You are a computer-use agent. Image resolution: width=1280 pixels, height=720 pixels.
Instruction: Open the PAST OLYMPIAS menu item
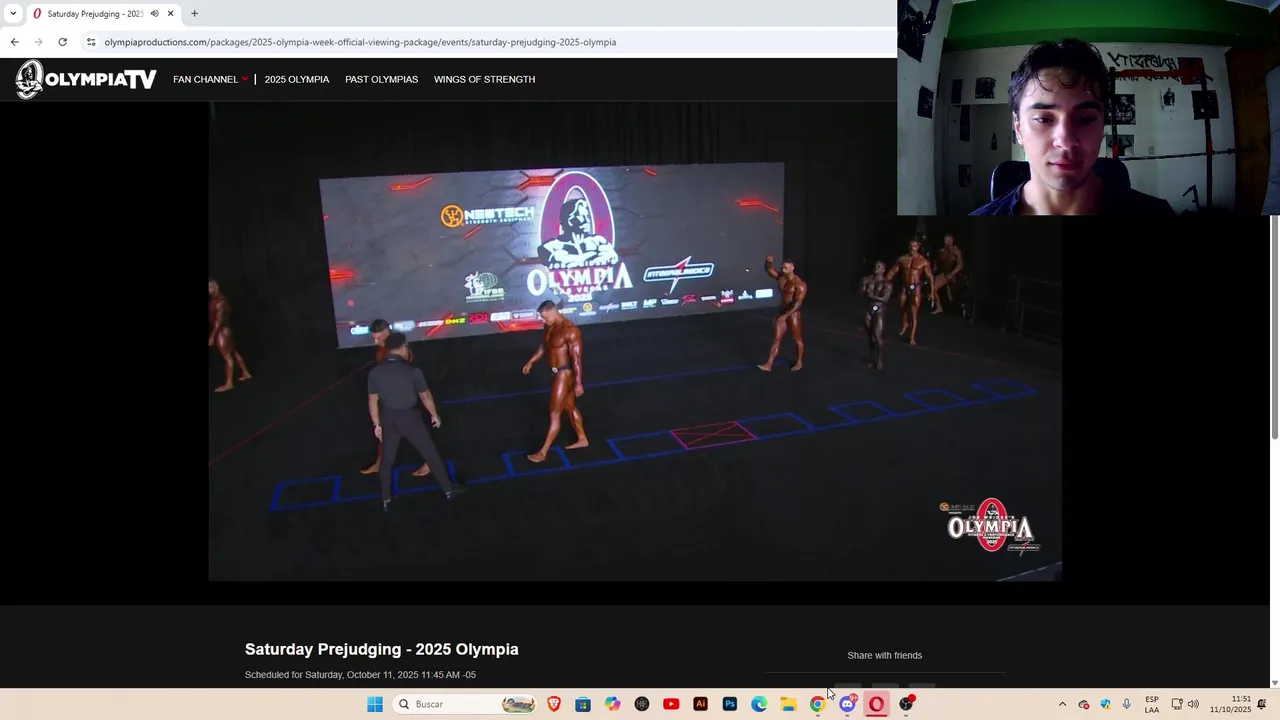[381, 79]
